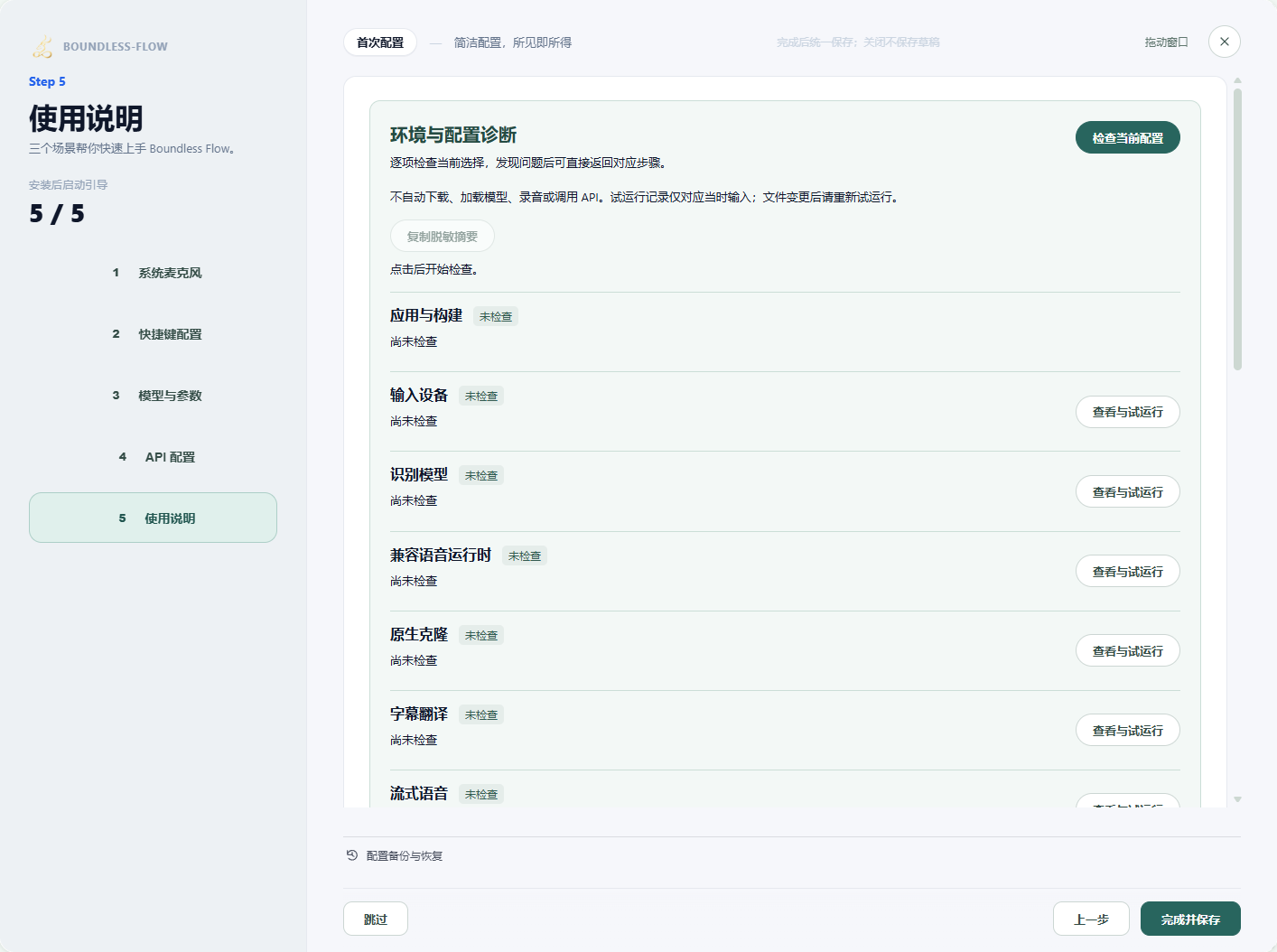Click the 跳过 button
This screenshot has height=952, width=1277.
pyautogui.click(x=376, y=919)
